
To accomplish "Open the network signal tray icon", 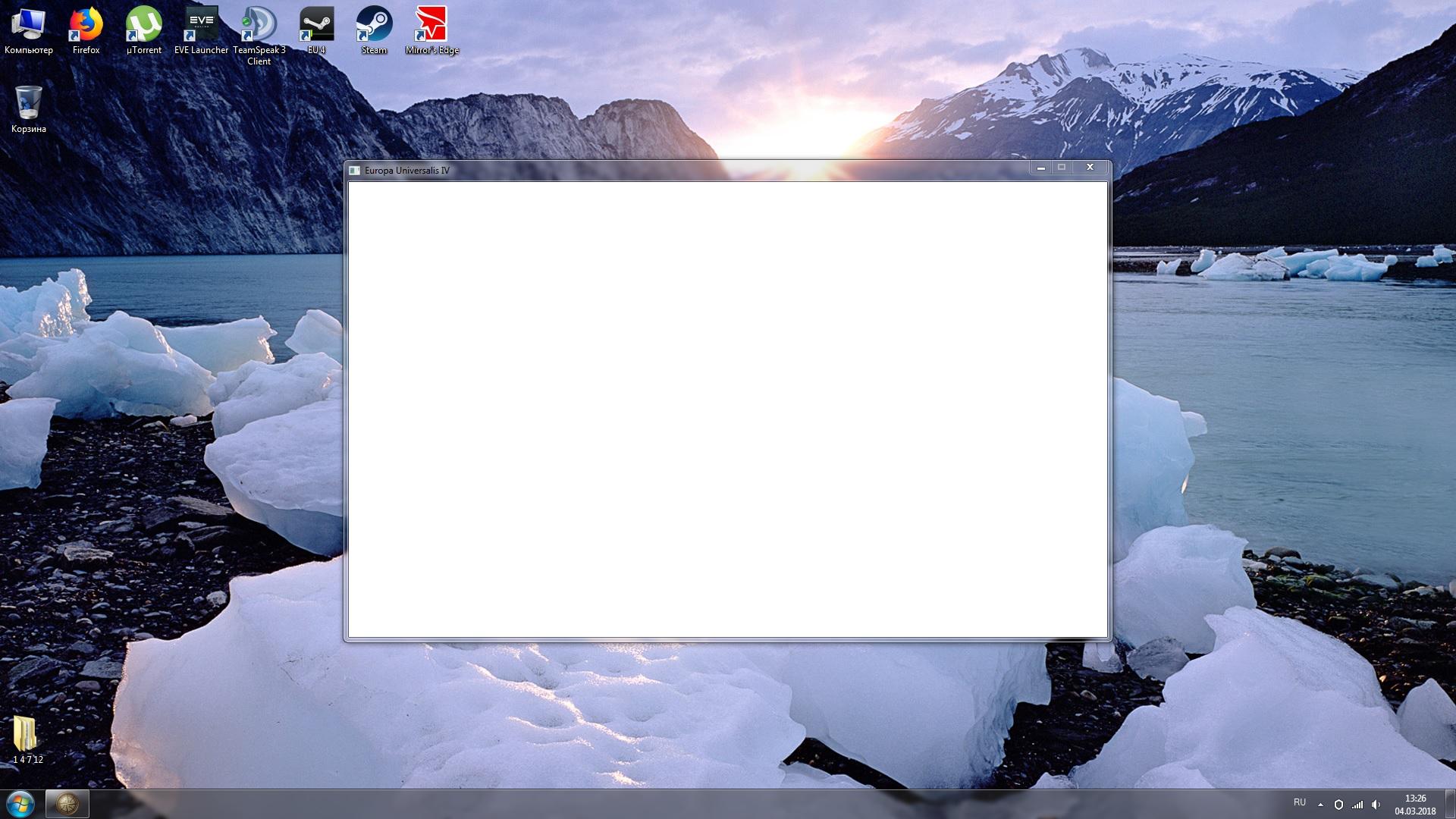I will (1357, 805).
